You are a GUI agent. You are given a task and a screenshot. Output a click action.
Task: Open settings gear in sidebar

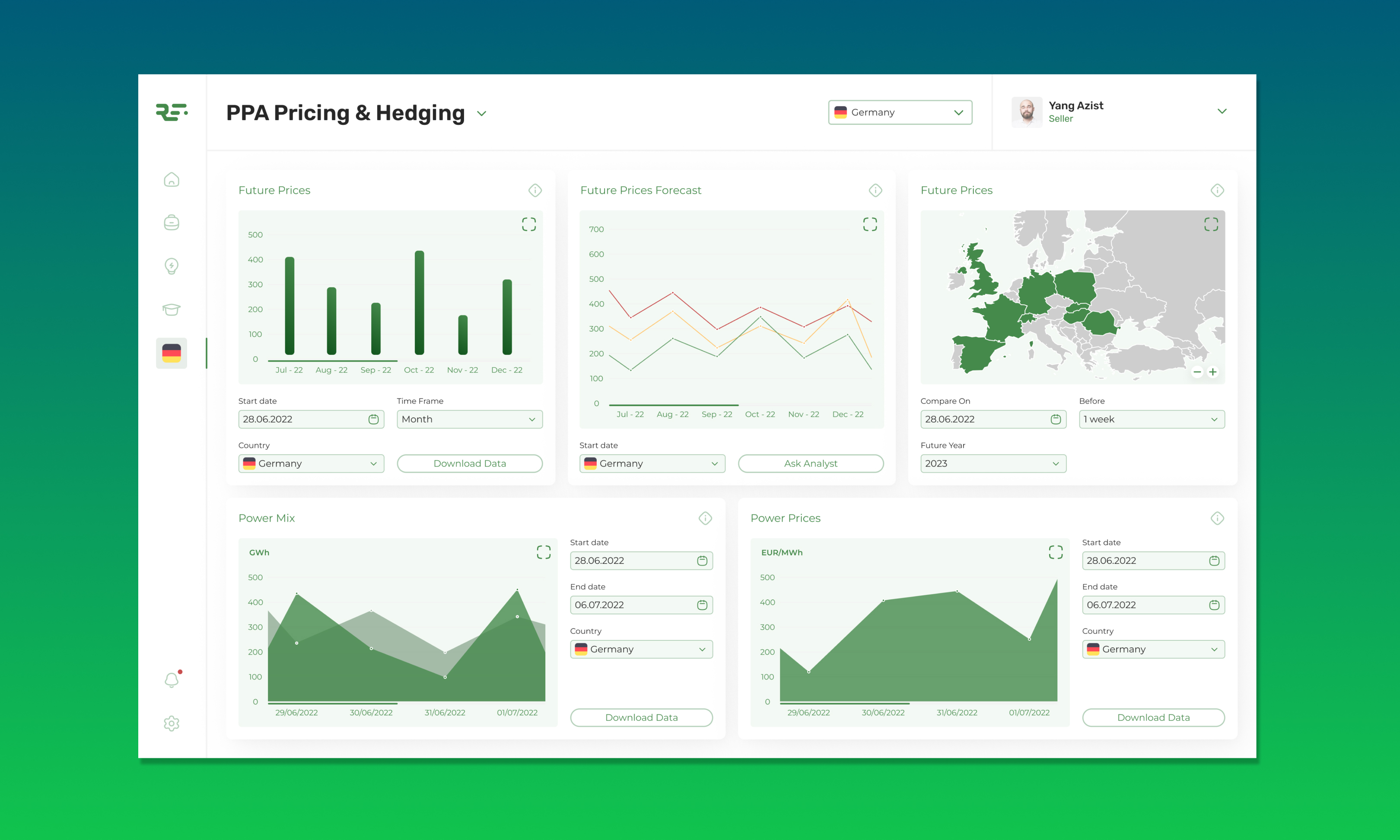click(172, 723)
